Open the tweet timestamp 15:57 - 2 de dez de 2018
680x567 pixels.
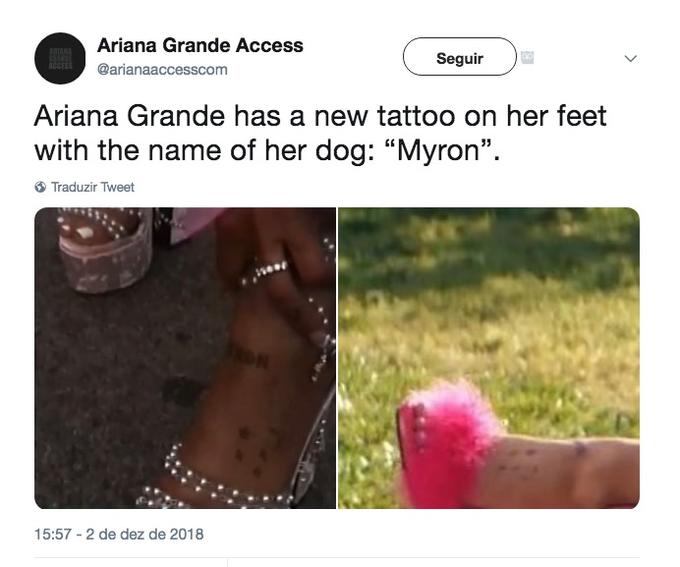pyautogui.click(x=119, y=534)
